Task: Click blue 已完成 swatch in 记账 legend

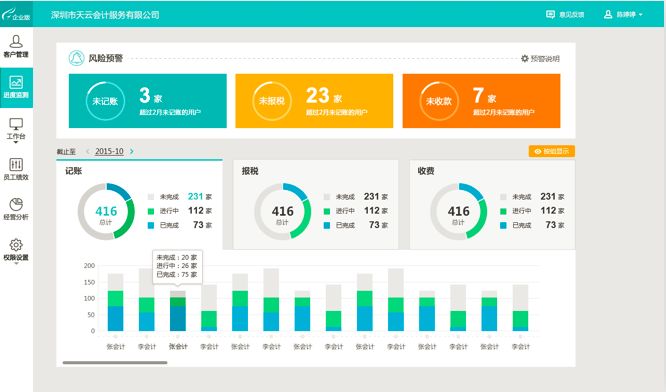Action: (x=151, y=225)
